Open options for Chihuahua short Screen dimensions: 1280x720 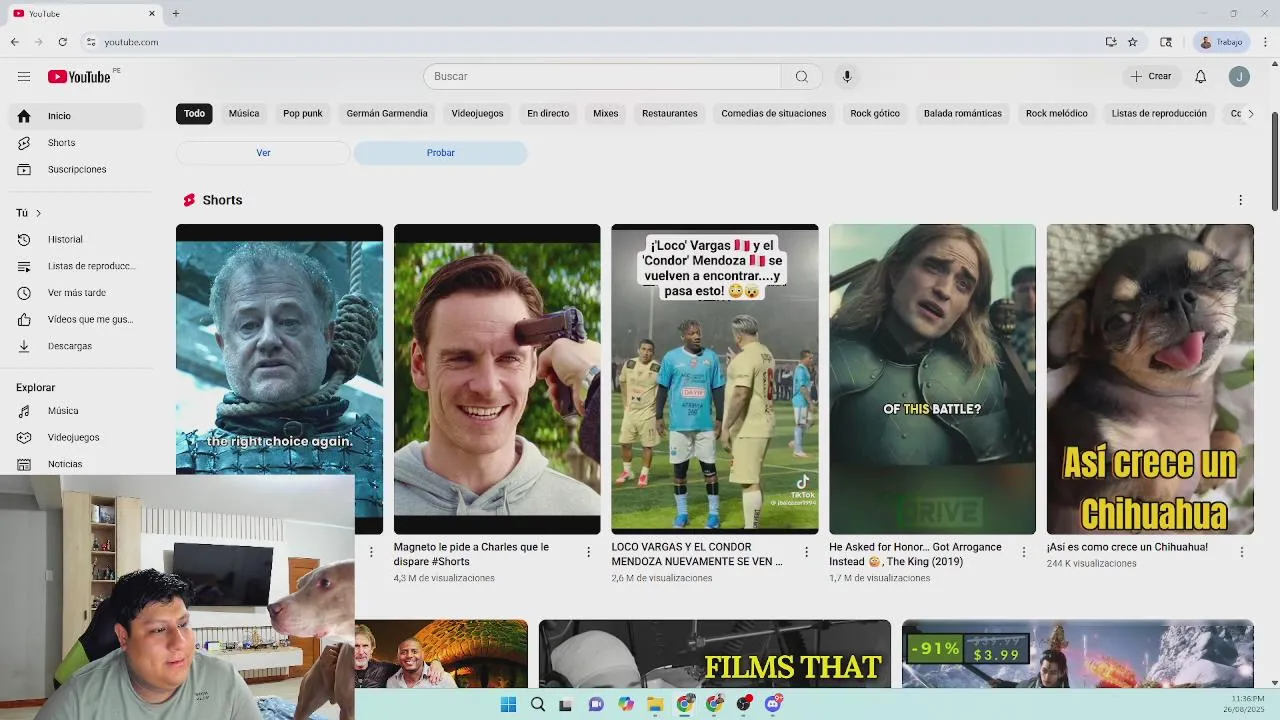(1241, 552)
